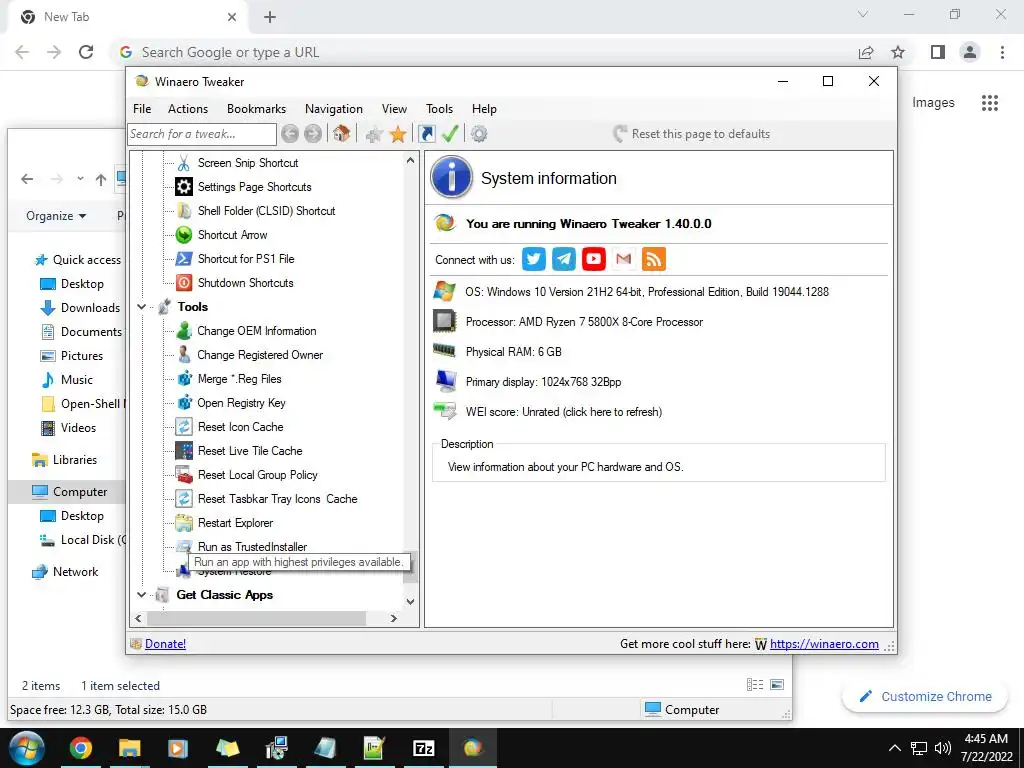Open bookmarks with the gold star icon
The image size is (1024, 768).
point(398,135)
